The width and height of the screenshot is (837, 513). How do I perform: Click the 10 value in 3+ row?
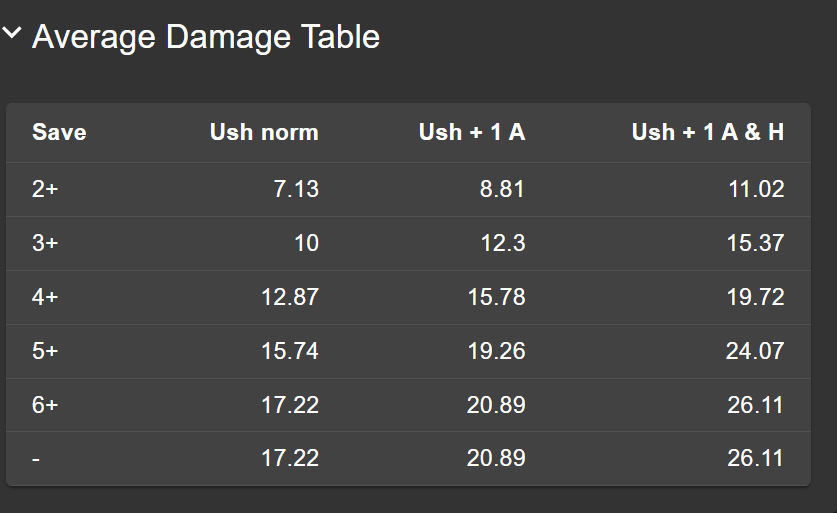pos(306,243)
